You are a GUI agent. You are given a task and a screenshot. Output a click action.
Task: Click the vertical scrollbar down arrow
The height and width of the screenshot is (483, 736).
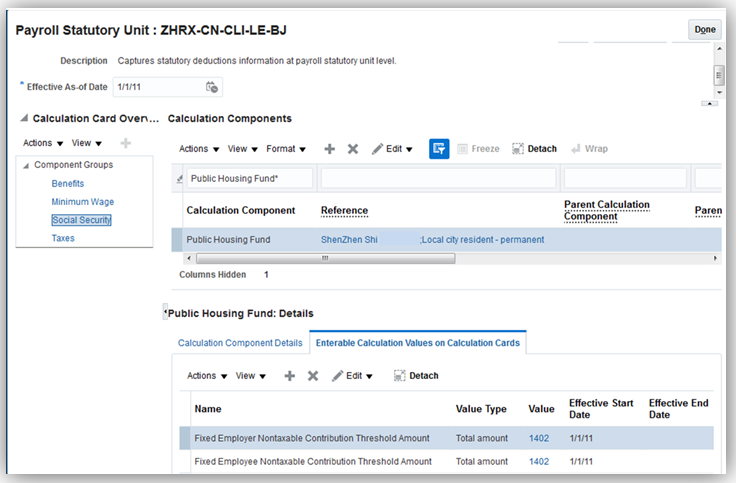click(x=719, y=92)
